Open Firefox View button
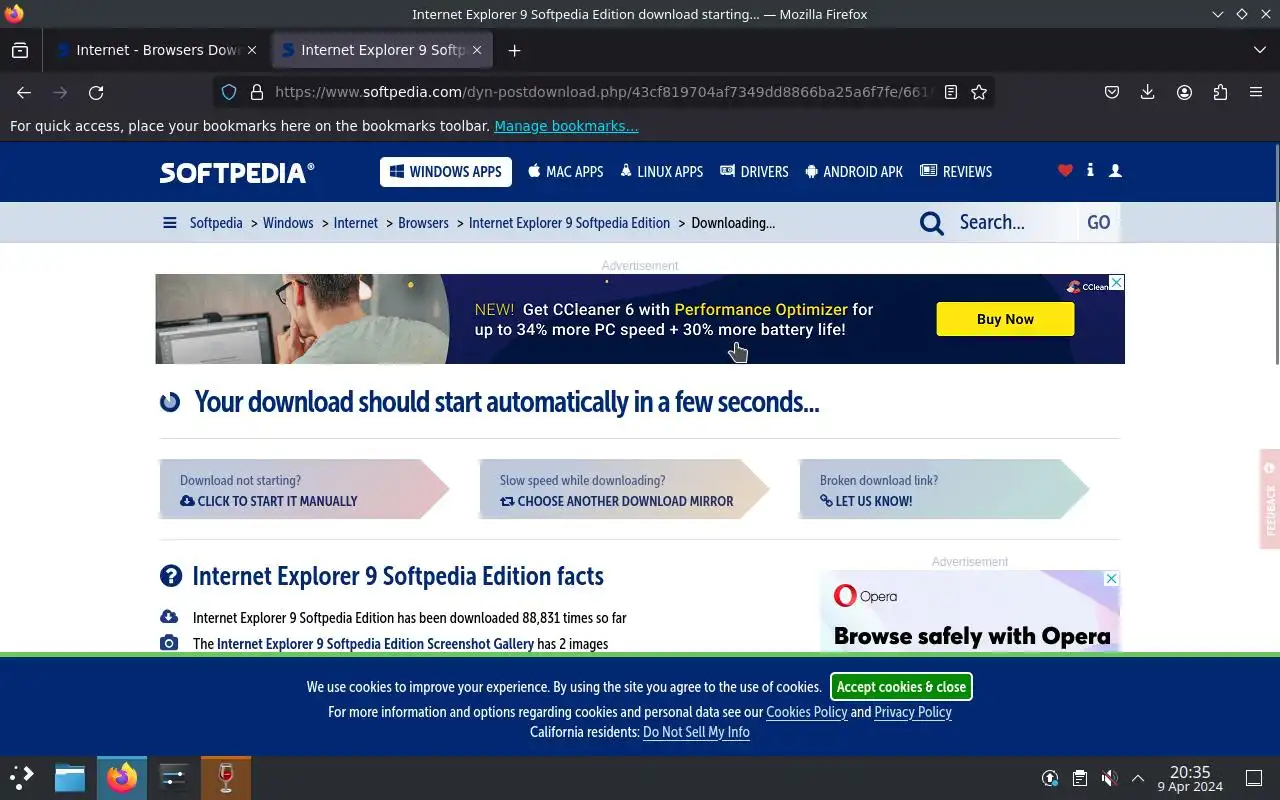Image resolution: width=1280 pixels, height=800 pixels. tap(20, 50)
